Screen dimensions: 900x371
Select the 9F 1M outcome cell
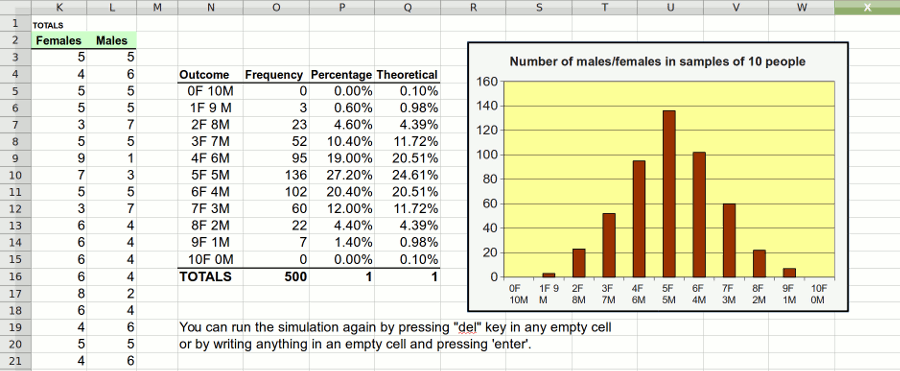(210, 241)
